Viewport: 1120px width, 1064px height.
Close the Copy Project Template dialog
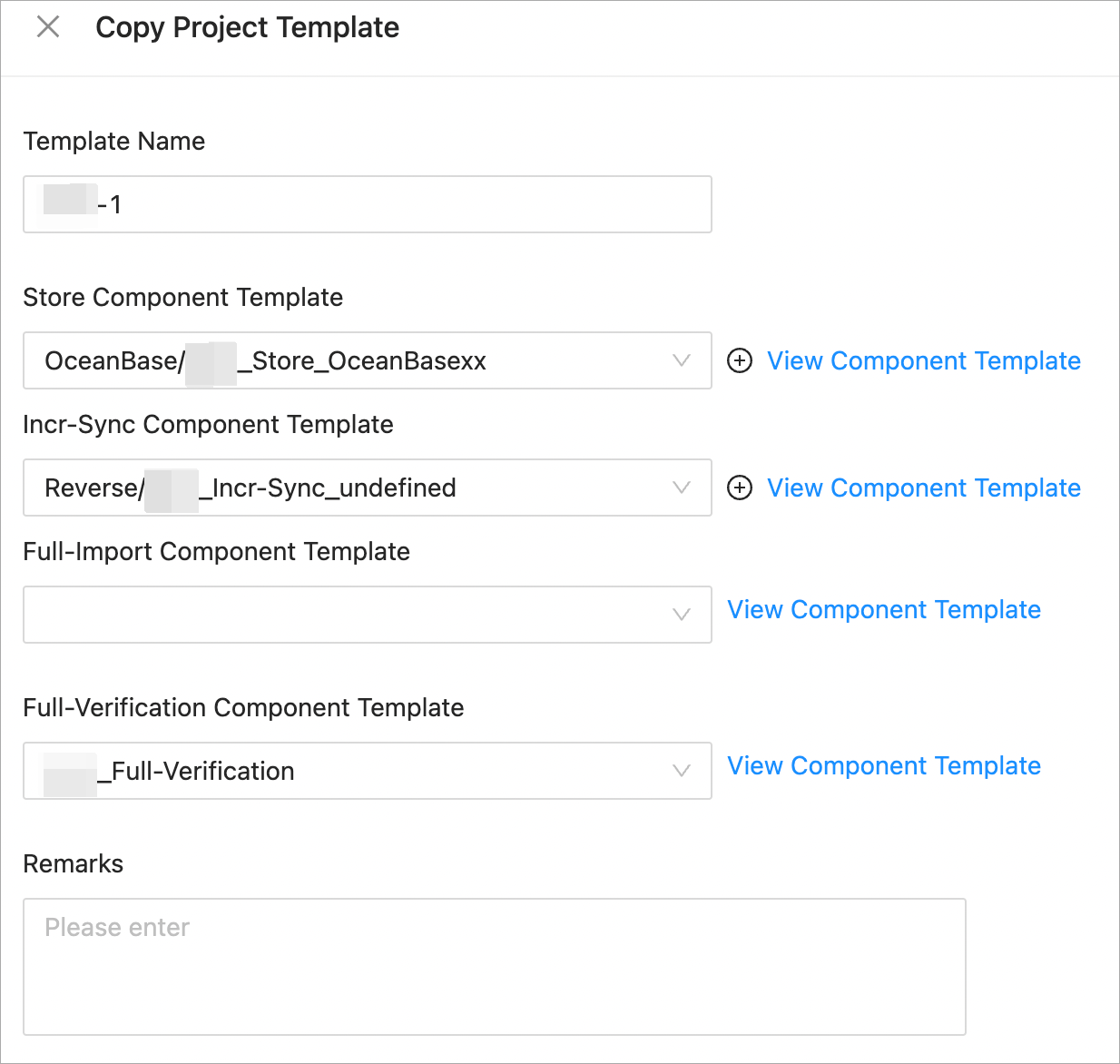(48, 27)
